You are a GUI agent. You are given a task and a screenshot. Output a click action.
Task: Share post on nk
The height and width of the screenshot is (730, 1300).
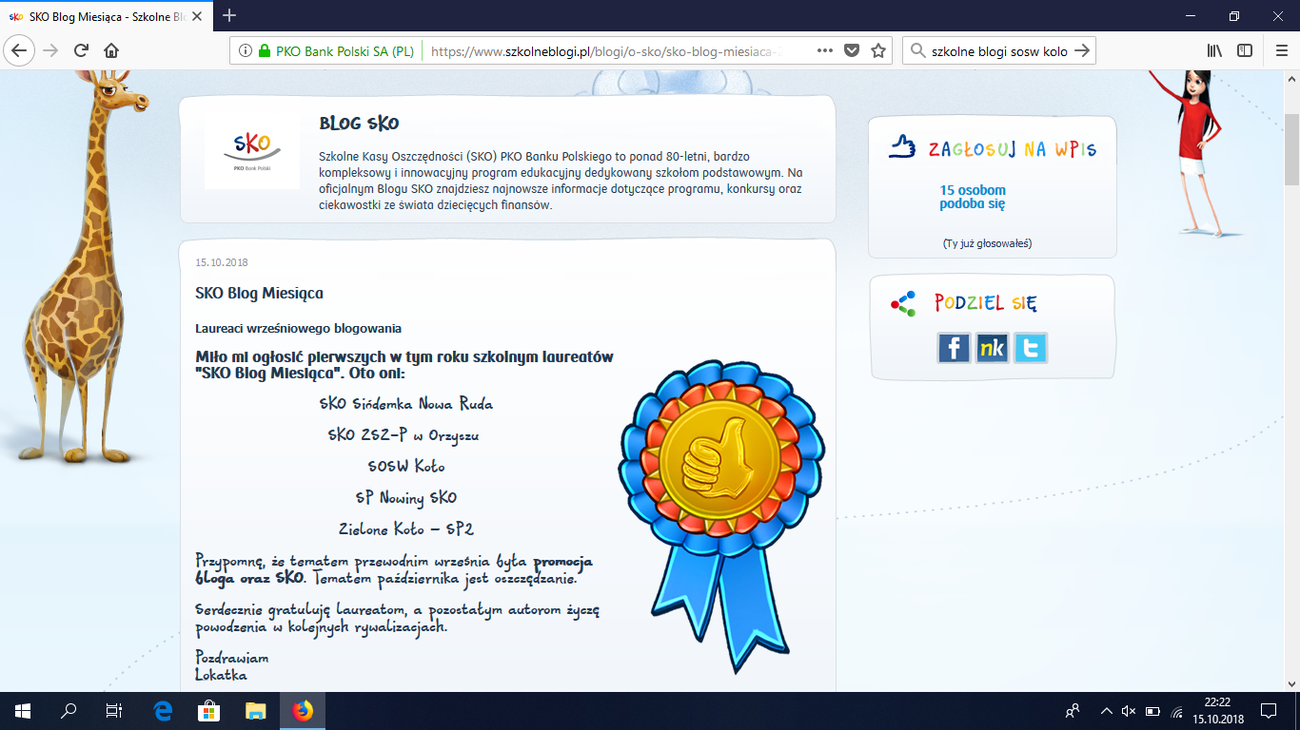pos(992,348)
